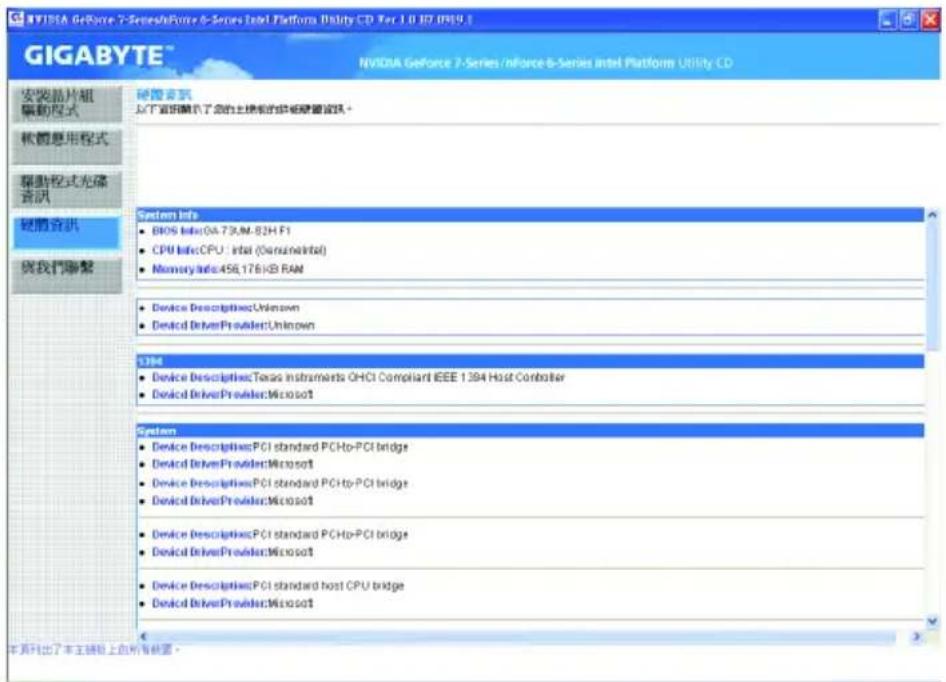Select the highlighted 硬體資訊 sidebar item
The image size is (946, 682).
[x=66, y=232]
